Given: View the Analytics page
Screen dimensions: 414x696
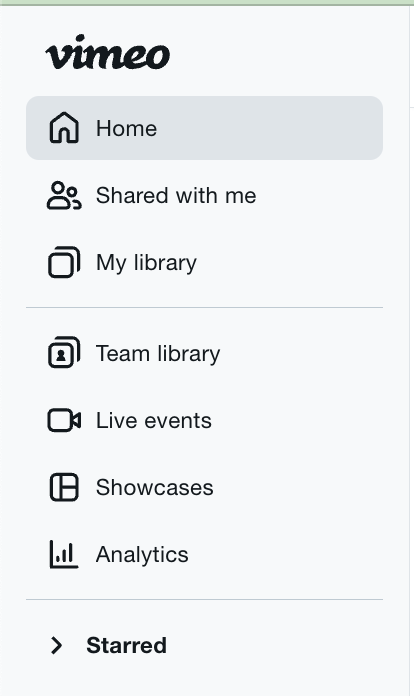Looking at the screenshot, I should [205, 554].
